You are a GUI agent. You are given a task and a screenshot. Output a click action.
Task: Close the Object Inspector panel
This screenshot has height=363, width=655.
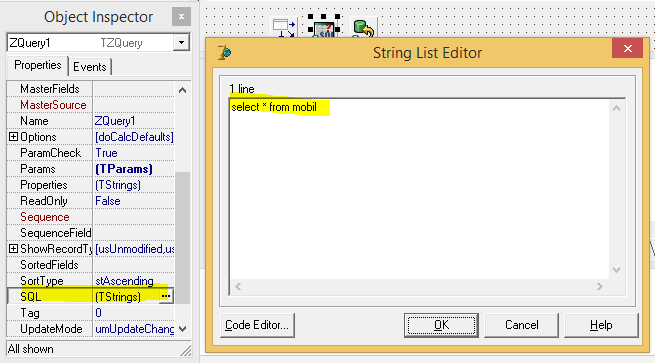[181, 17]
